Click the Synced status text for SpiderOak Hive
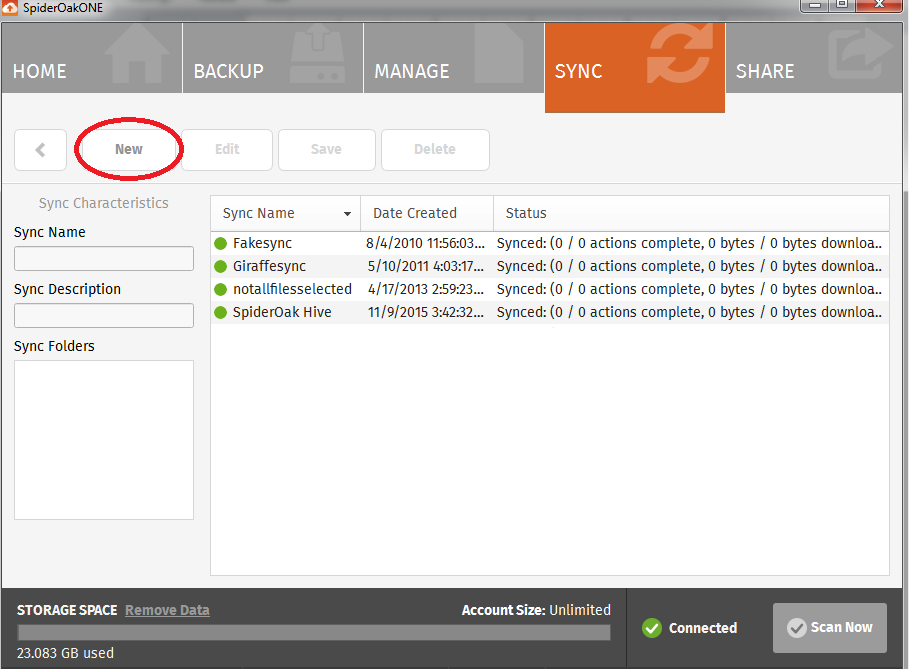Image resolution: width=909 pixels, height=669 pixels. (x=689, y=312)
